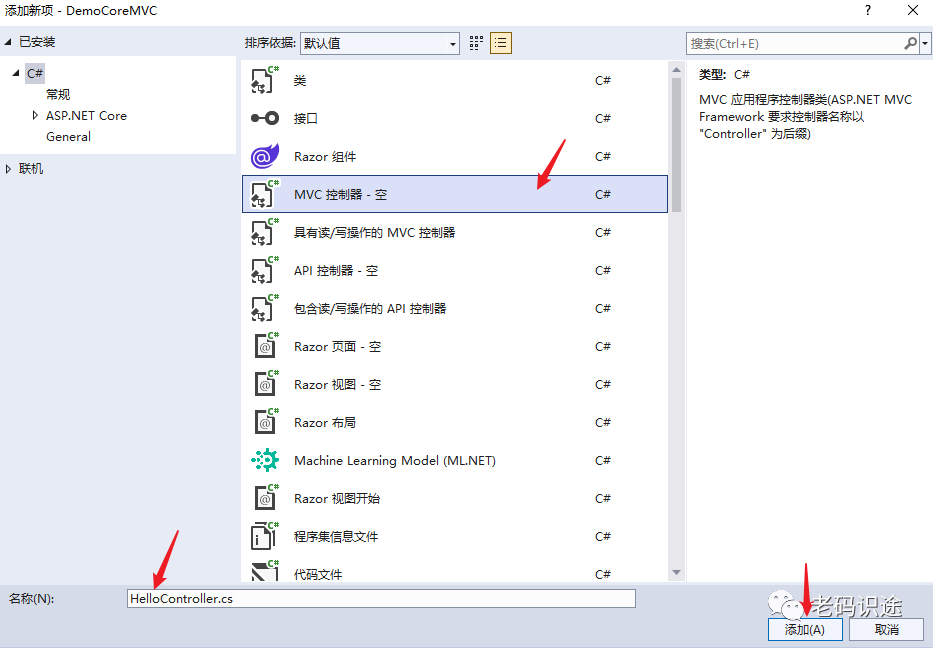Select Razor 页面 - 空 template
Viewport: 933px width, 648px height.
coord(455,346)
